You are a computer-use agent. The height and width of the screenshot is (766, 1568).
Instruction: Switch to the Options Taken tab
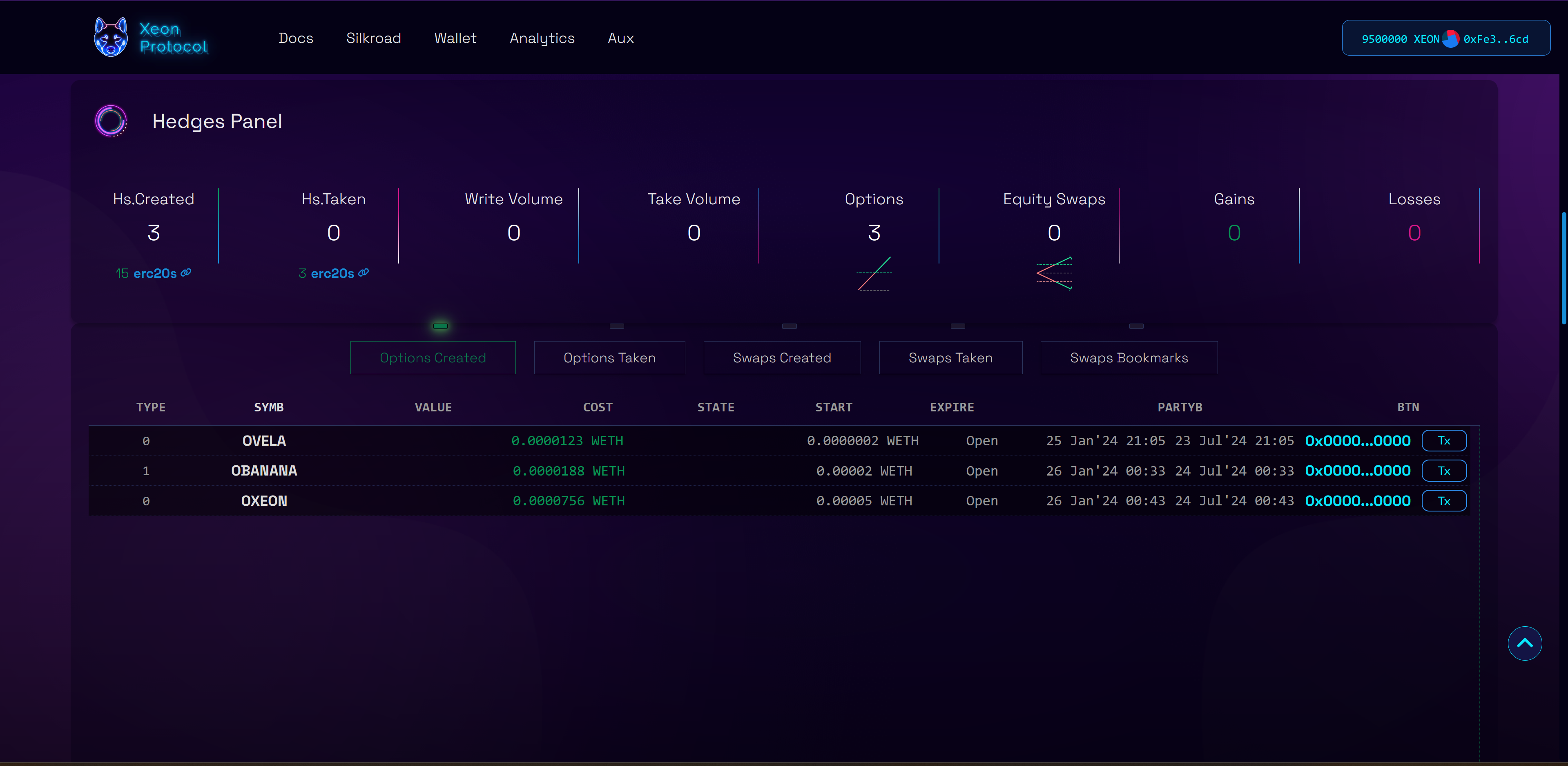pyautogui.click(x=609, y=358)
